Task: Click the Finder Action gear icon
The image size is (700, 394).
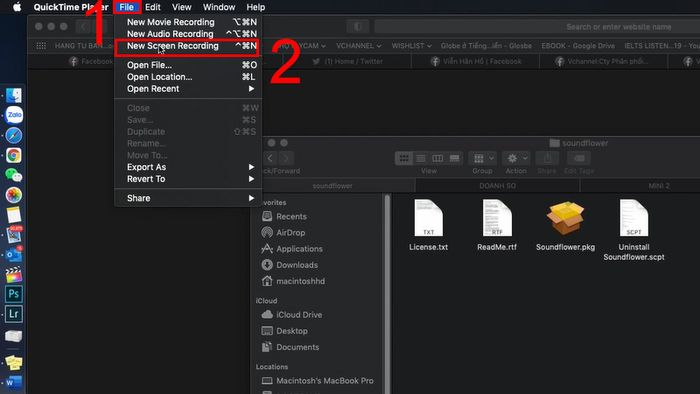Action: 516,158
